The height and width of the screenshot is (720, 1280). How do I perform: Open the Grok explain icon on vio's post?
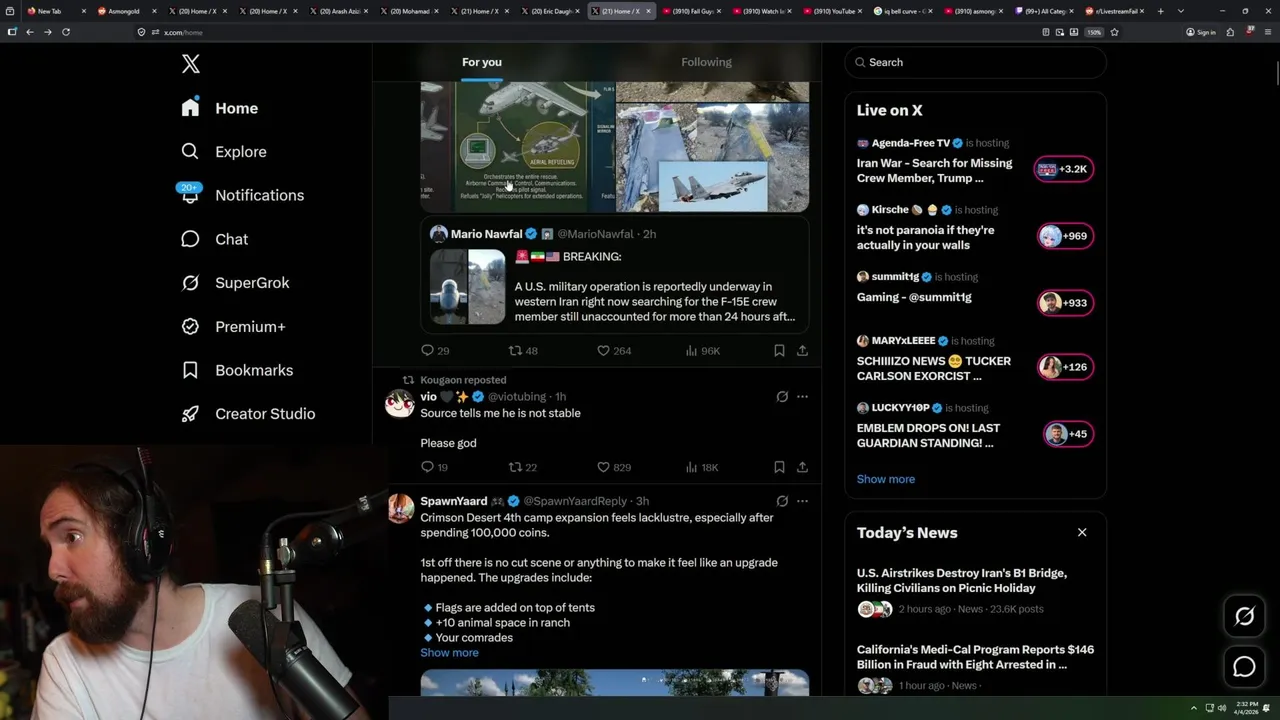click(x=782, y=397)
